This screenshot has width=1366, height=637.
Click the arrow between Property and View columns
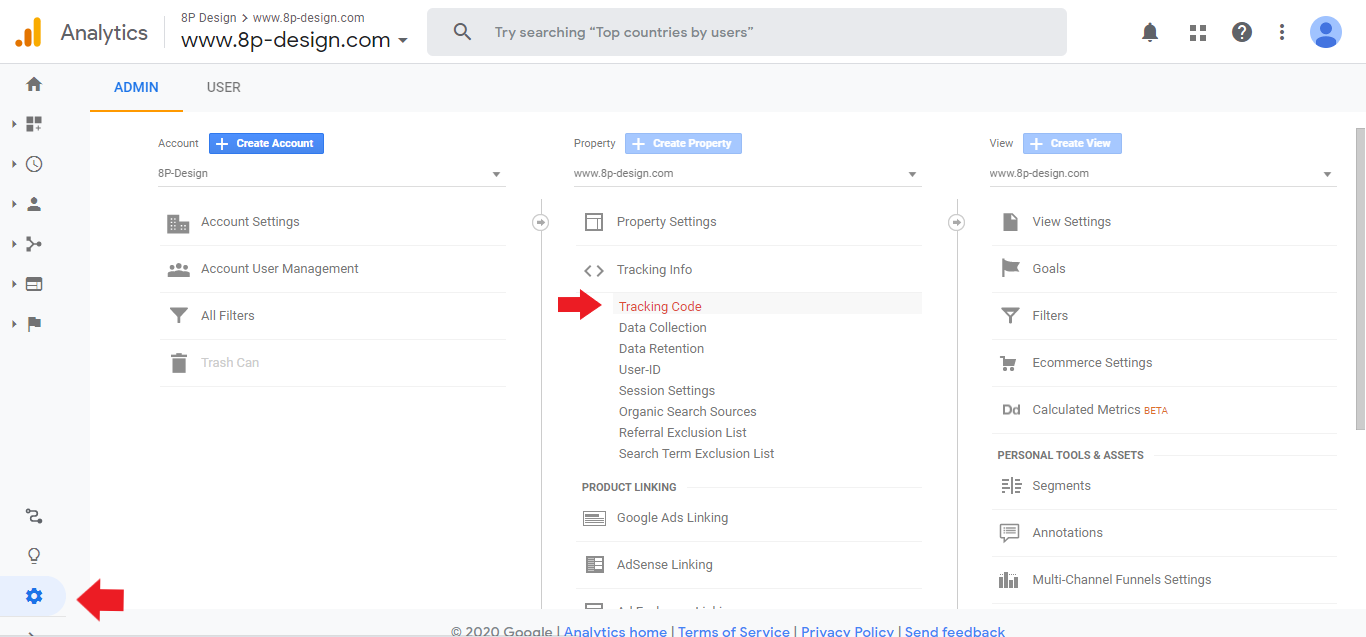pos(957,222)
